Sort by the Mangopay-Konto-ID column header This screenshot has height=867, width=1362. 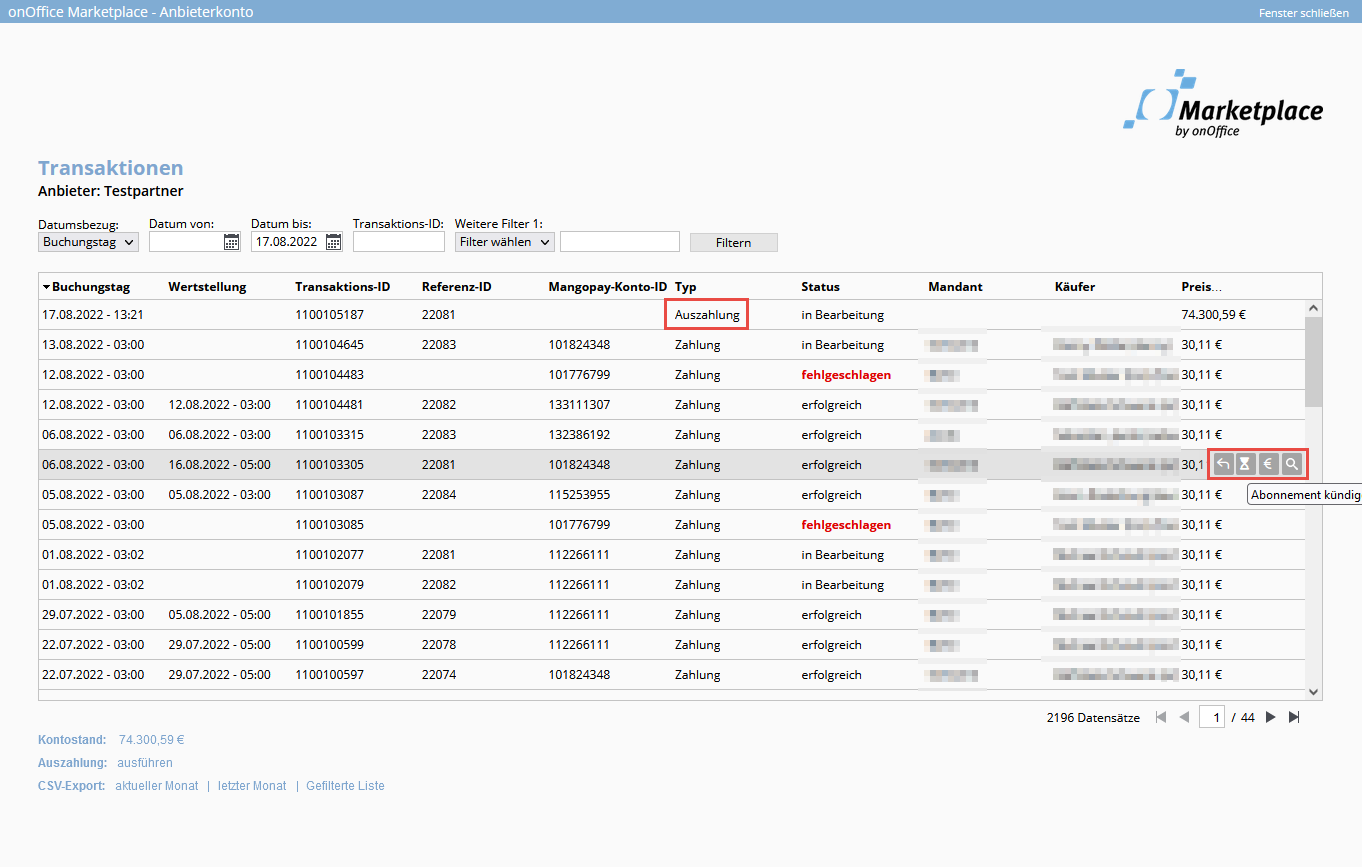pos(607,287)
